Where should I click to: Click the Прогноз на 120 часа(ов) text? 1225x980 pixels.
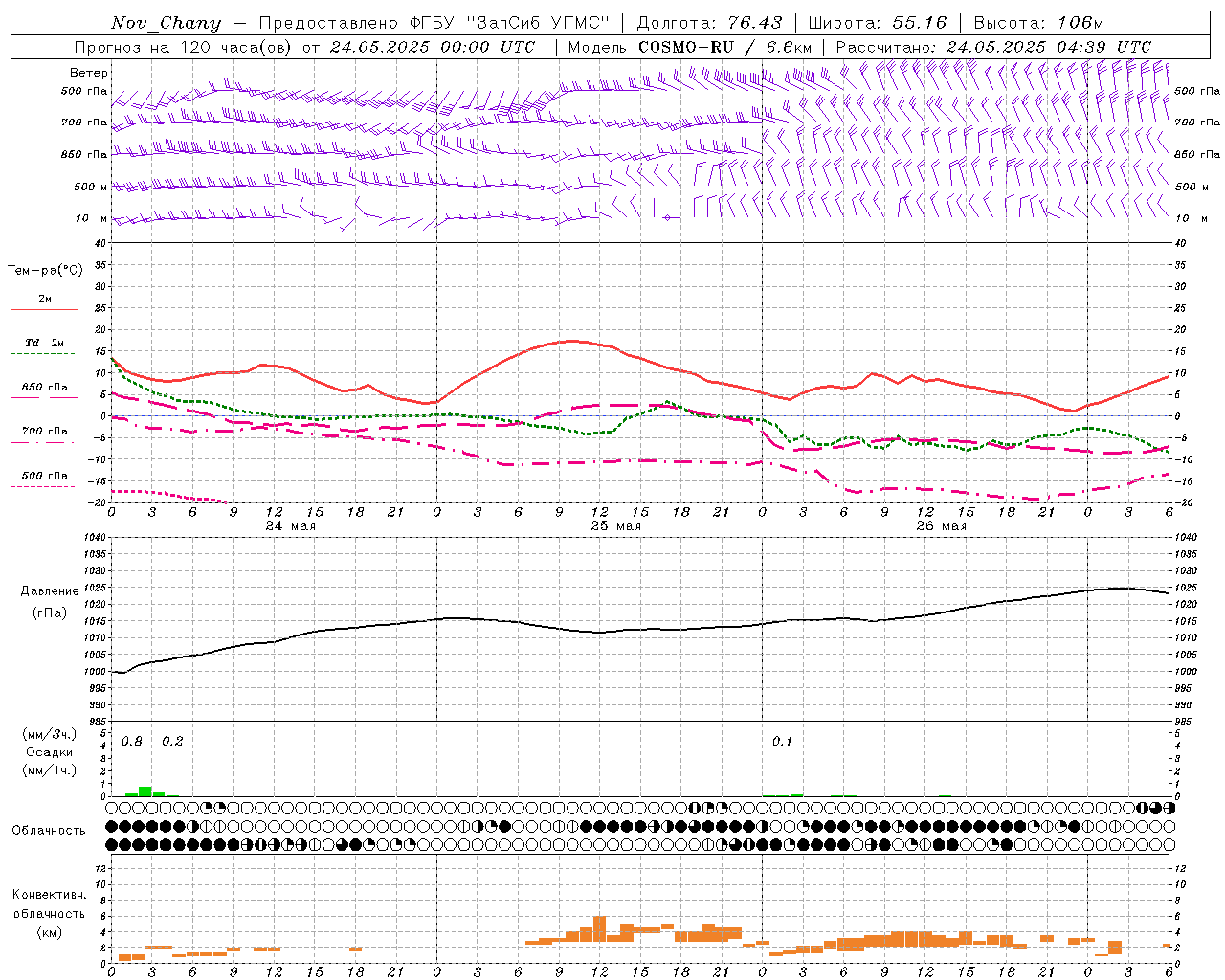[x=182, y=47]
